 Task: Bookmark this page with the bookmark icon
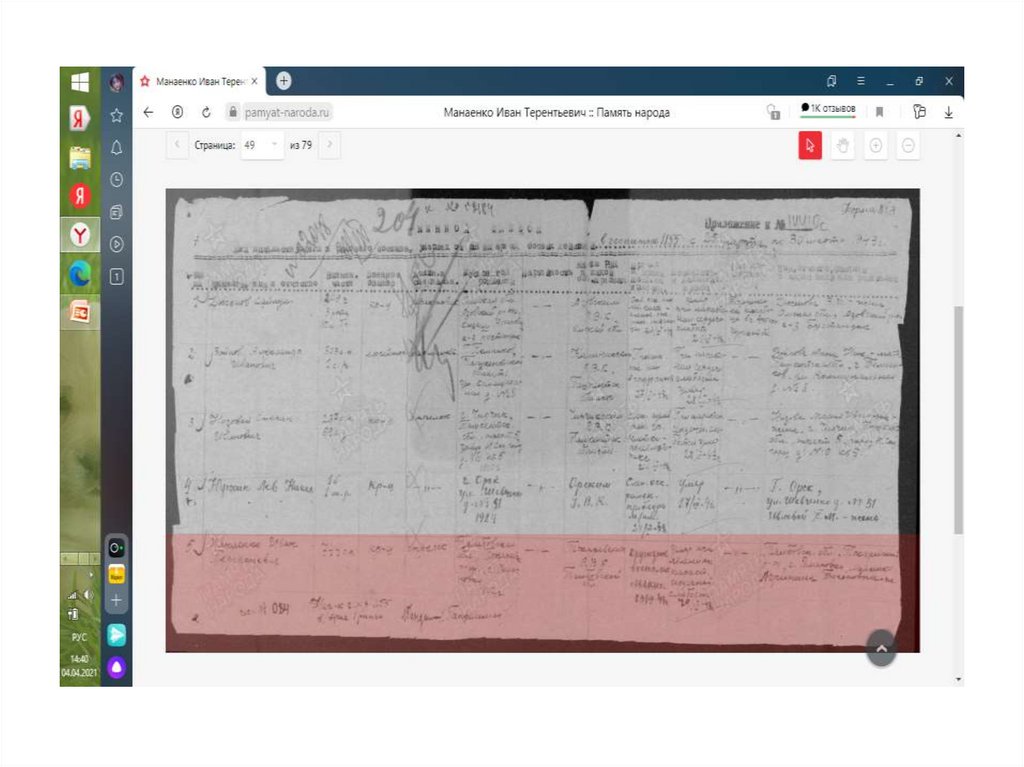point(880,112)
